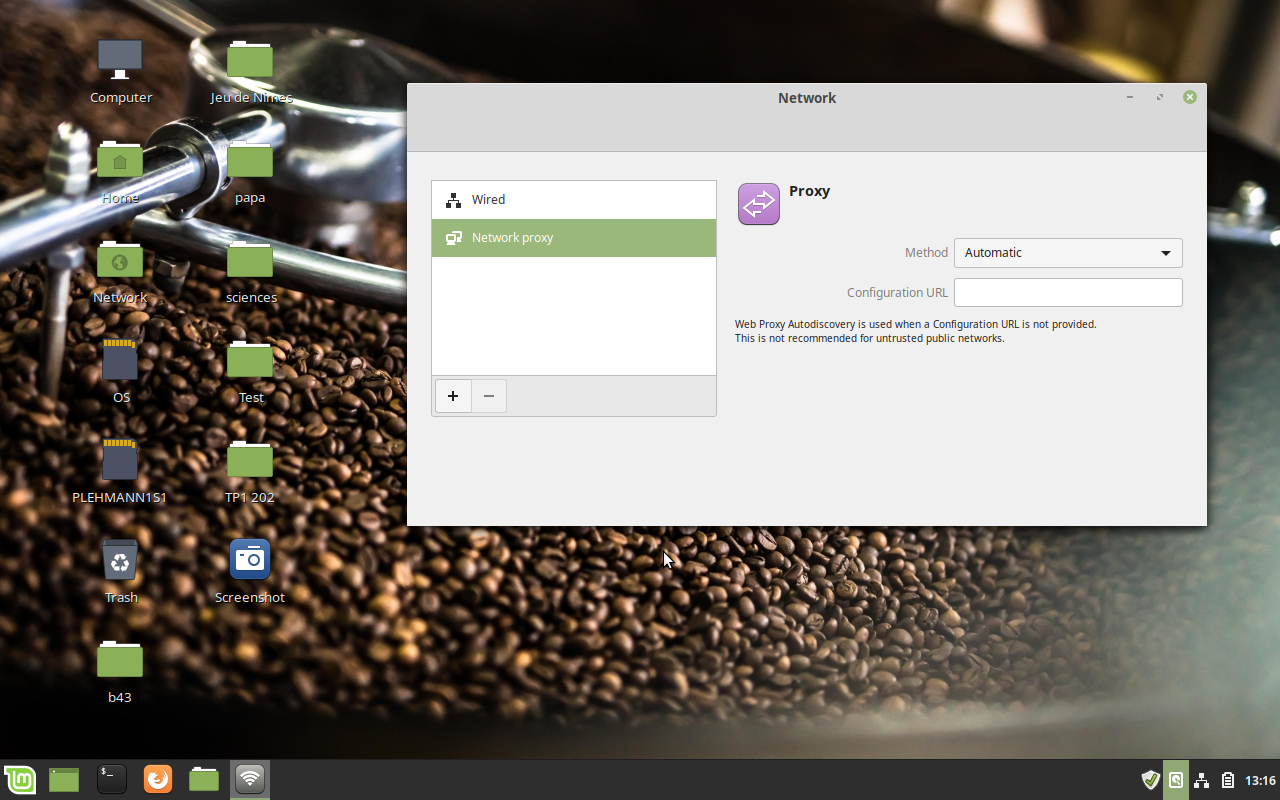Click Network window button in taskbar
1280x800 pixels.
click(x=250, y=779)
